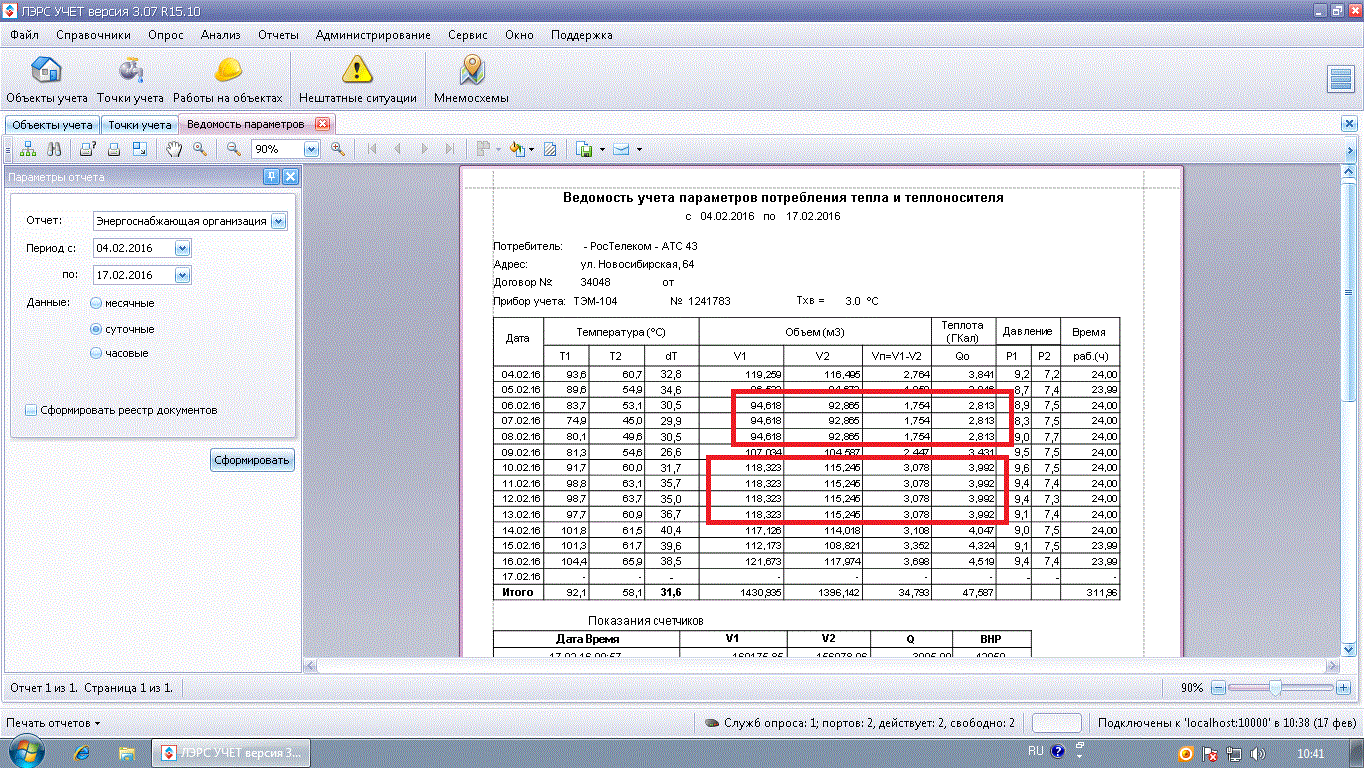This screenshot has width=1364, height=768.
Task: Click the page layout icon
Action: coord(139,149)
